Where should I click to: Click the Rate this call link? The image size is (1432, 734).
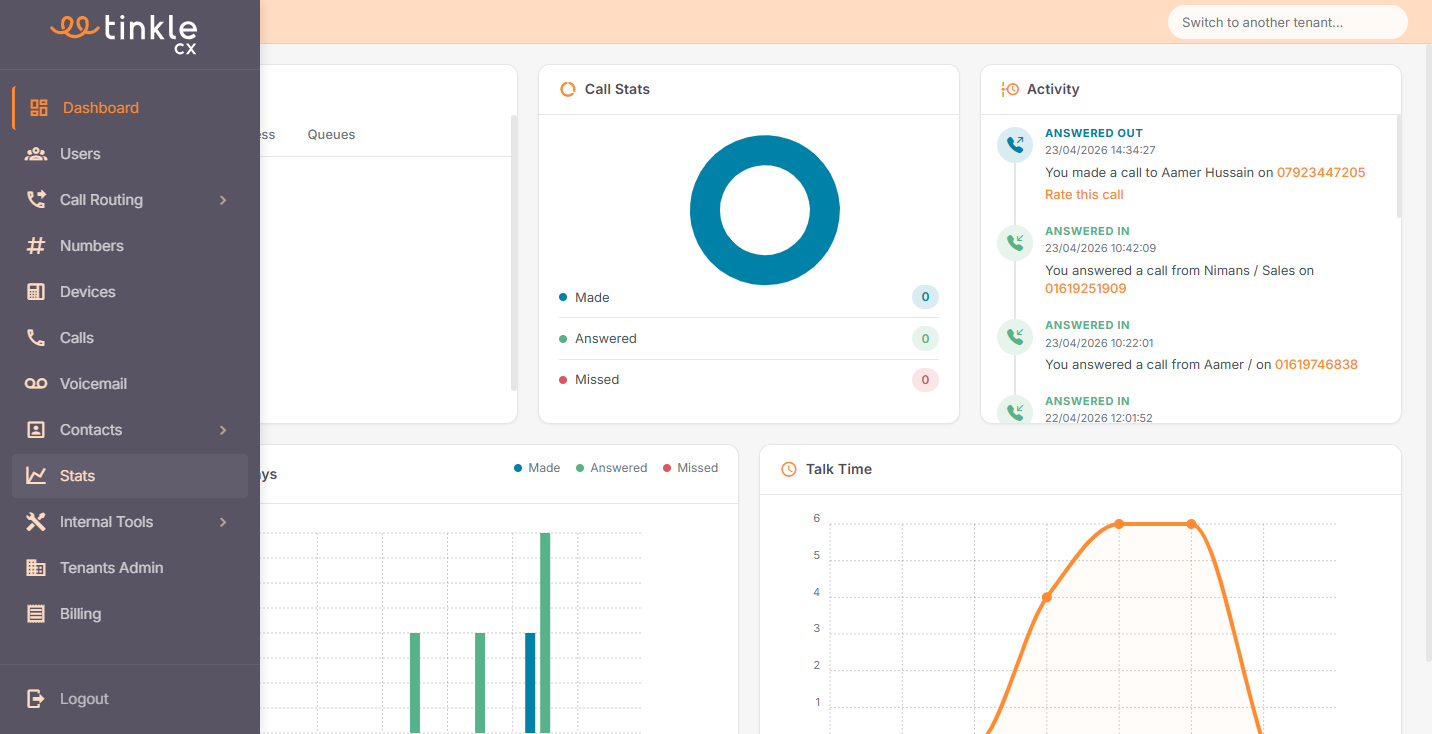click(1084, 195)
